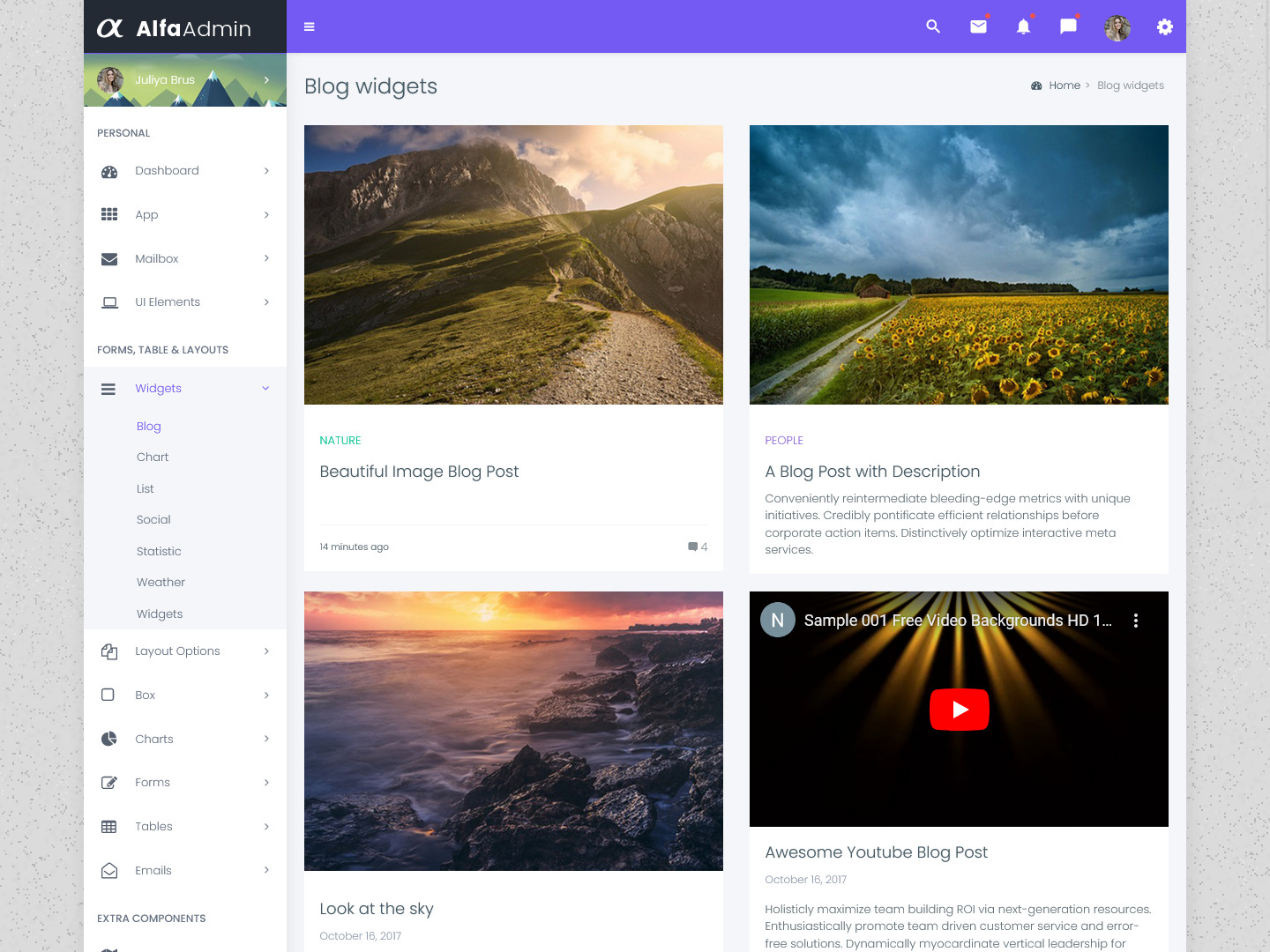The image size is (1270, 952).
Task: Open the Charts pie icon in the sidebar
Action: [108, 739]
